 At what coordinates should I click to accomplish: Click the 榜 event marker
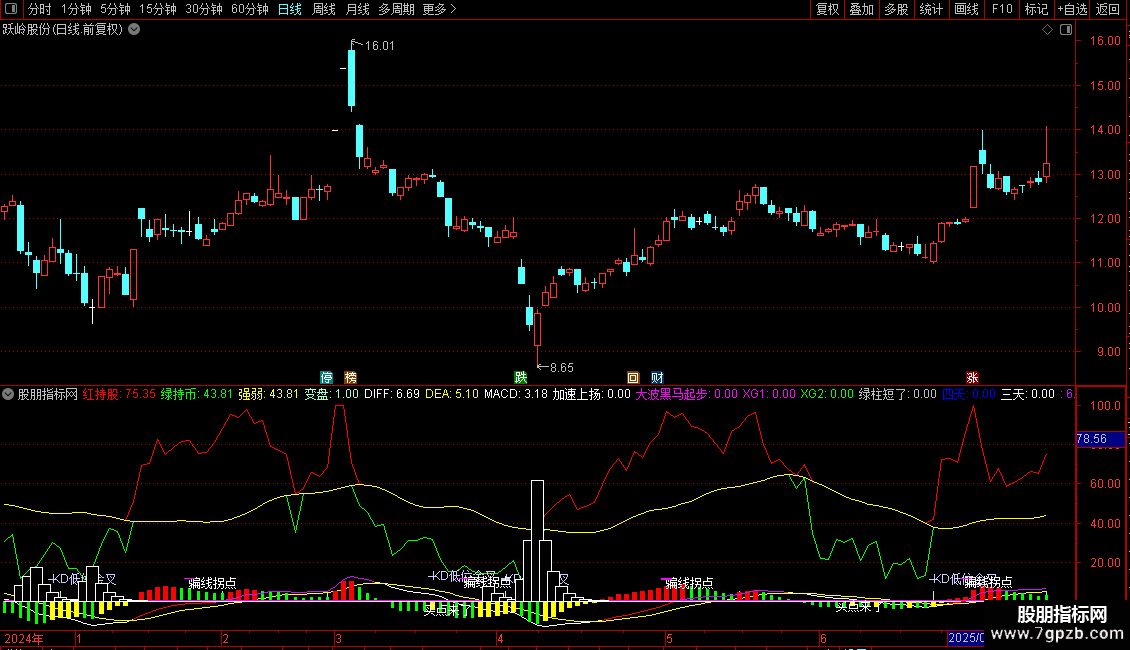click(x=350, y=378)
